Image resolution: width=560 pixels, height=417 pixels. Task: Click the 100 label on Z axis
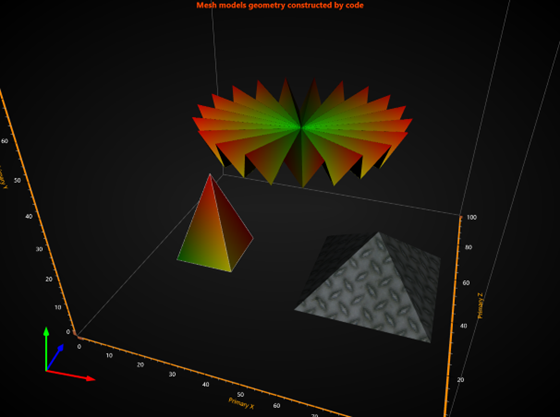pos(472,217)
